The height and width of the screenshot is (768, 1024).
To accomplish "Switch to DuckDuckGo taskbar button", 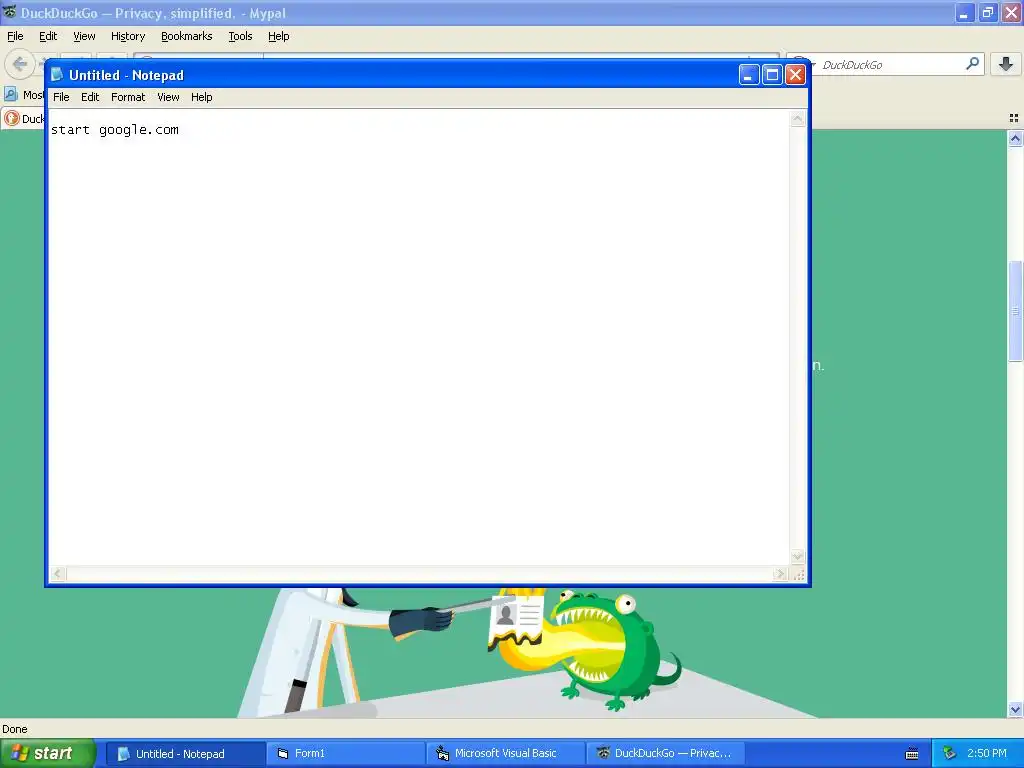I will tap(664, 754).
